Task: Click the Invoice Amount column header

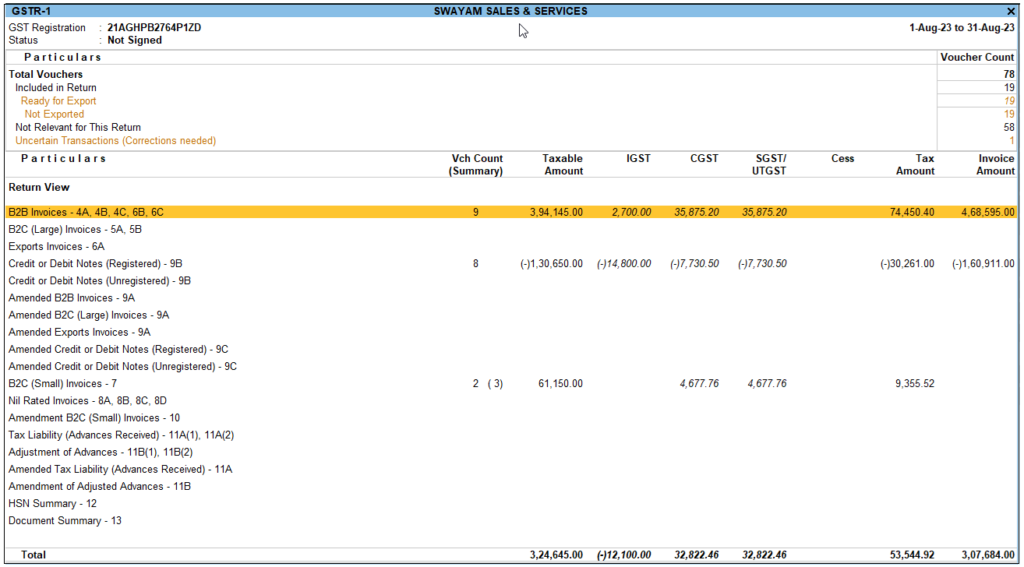Action: [x=995, y=165]
